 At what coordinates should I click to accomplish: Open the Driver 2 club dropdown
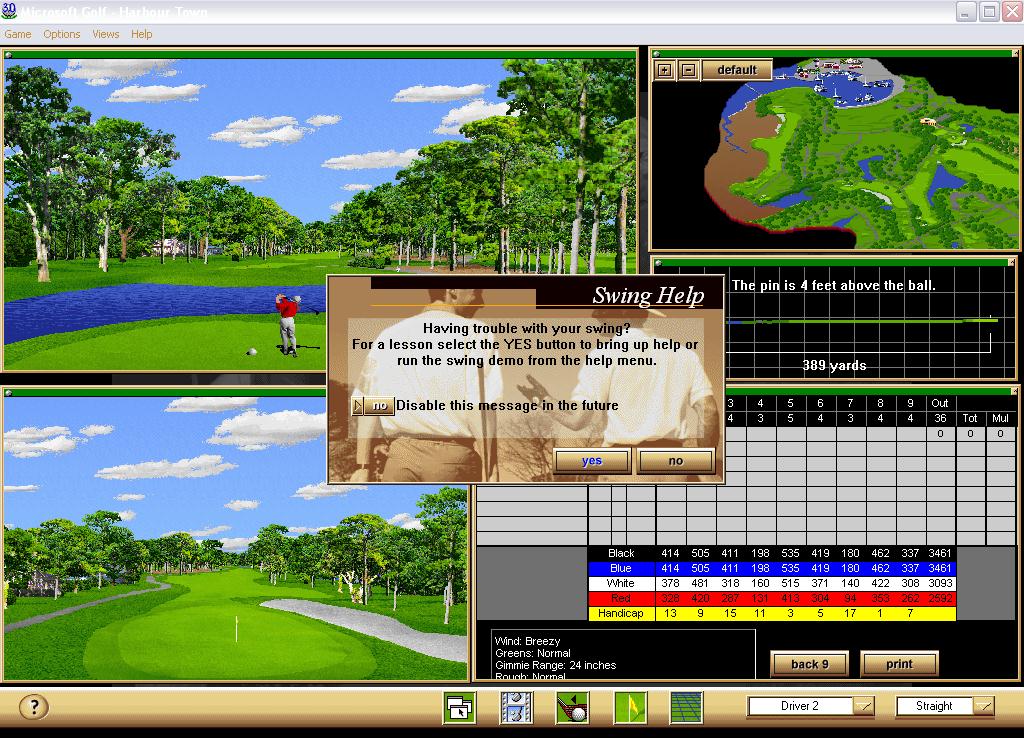tap(863, 706)
